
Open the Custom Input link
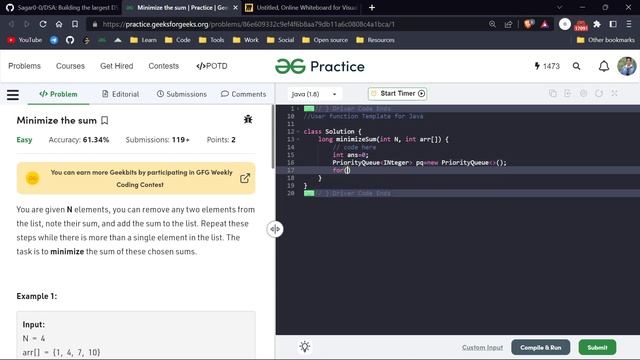coord(482,347)
